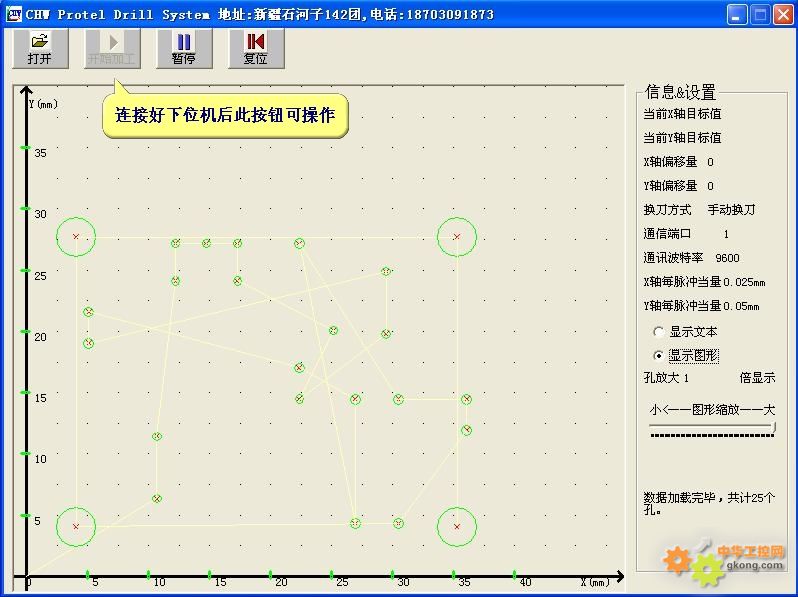Viewport: 798px width, 597px height.
Task: Click the Y axis tick label 35
Action: (40, 153)
